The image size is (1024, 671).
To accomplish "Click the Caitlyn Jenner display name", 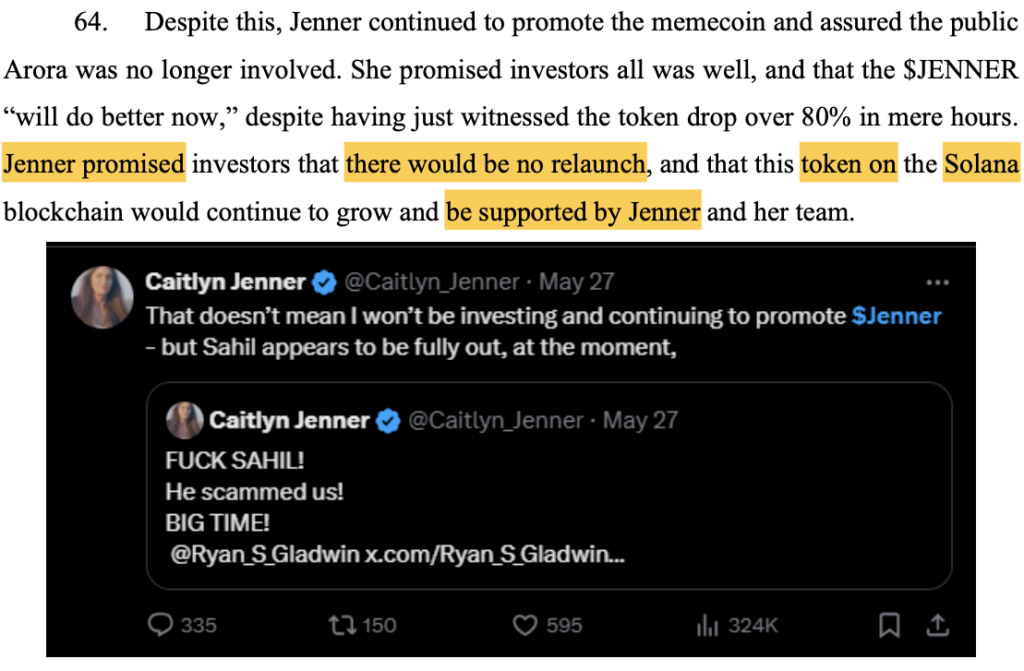I will [225, 283].
